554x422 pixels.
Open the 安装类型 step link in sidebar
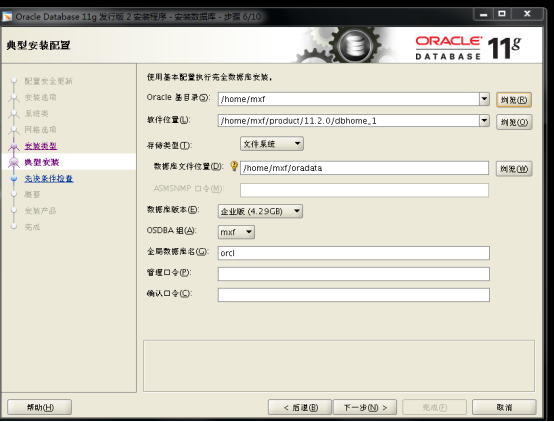(41, 146)
